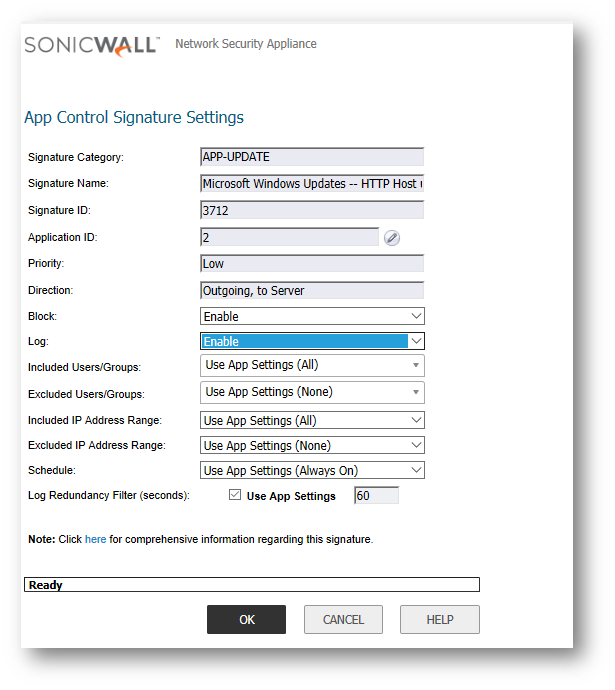Follow the 'here' link in the note
This screenshot has width=615, height=690.
[95, 540]
